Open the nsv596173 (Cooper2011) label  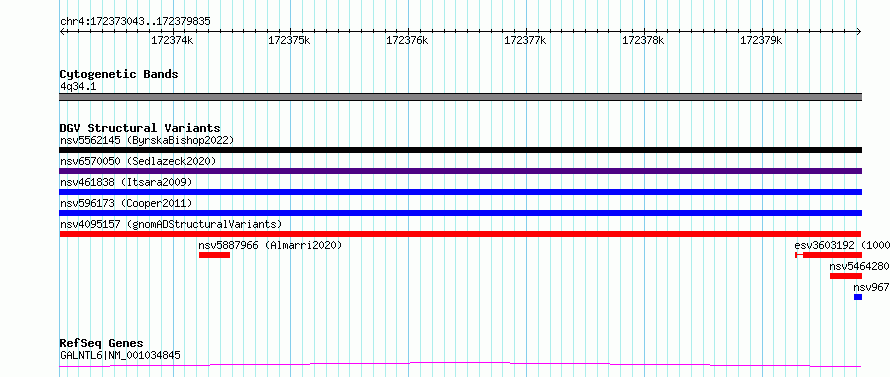coord(126,203)
